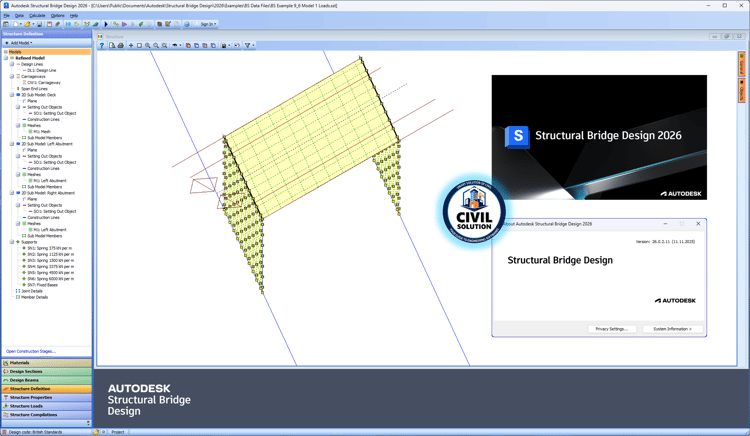Click the Privacy Settings button in About dialog
Viewport: 750px width, 436px height.
[612, 329]
